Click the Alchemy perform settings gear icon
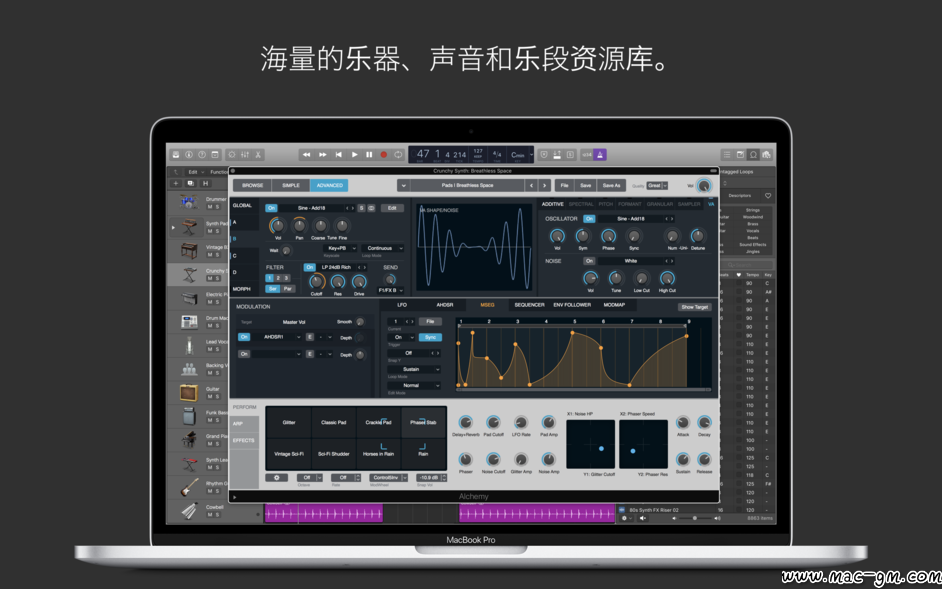The width and height of the screenshot is (942, 589). coord(276,478)
